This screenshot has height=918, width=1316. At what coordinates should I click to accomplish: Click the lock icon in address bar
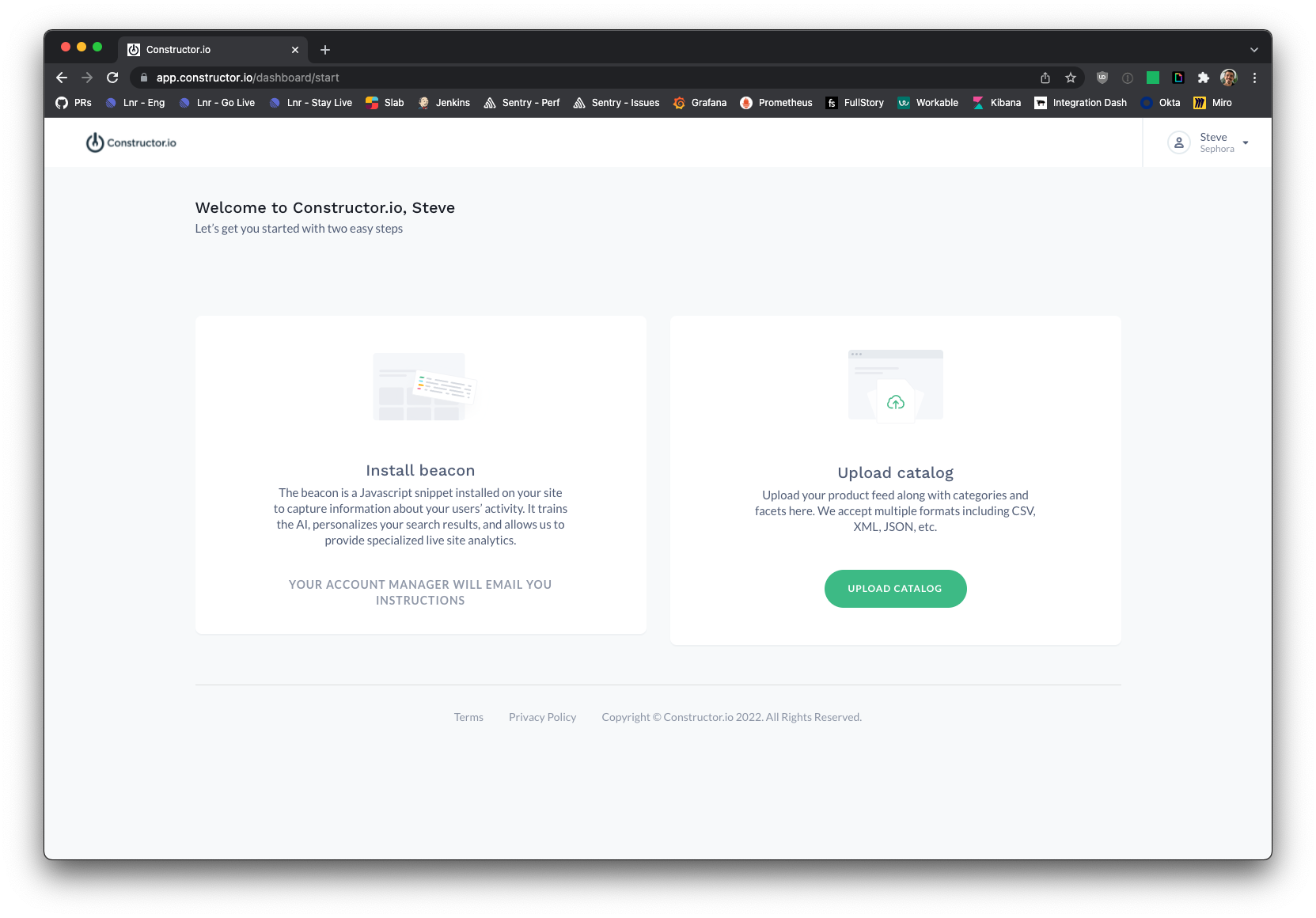[143, 78]
